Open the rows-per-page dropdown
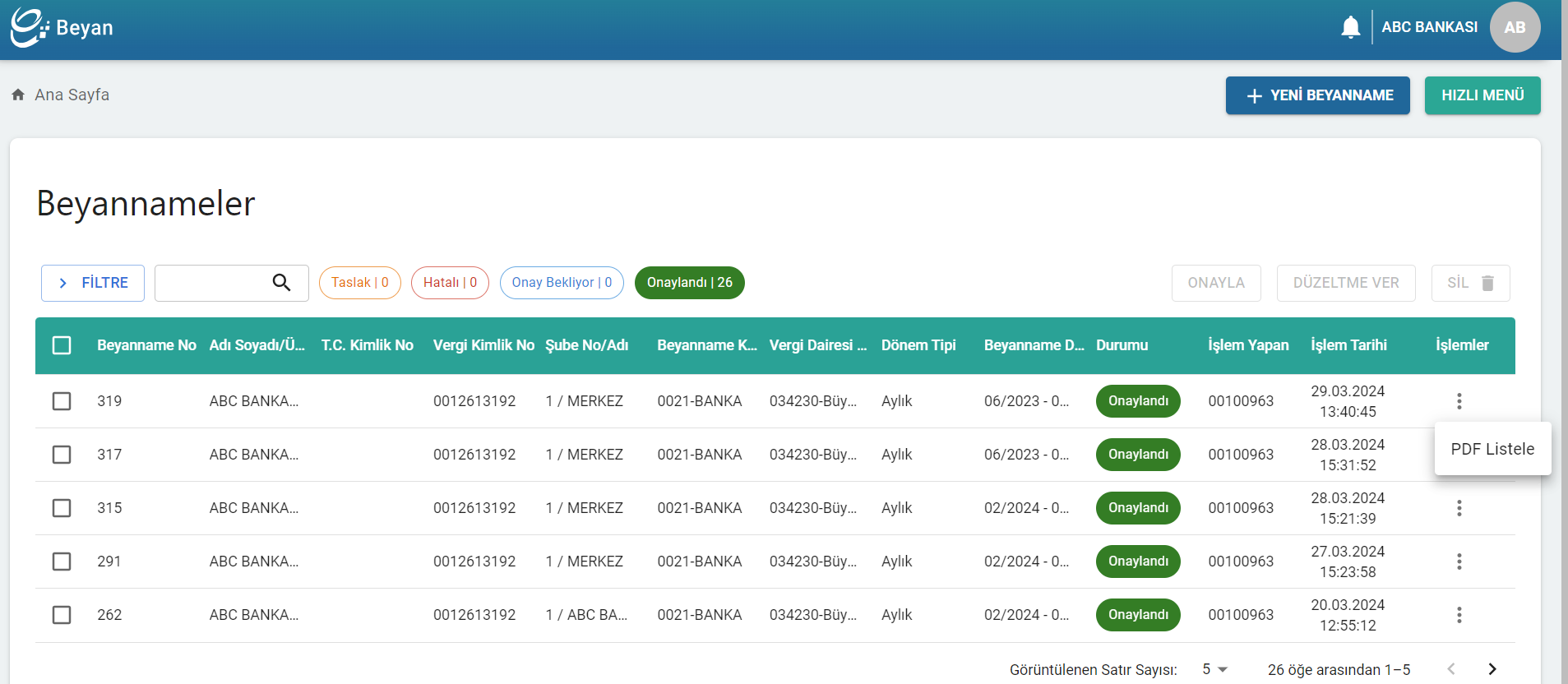The image size is (1568, 684). (1214, 669)
